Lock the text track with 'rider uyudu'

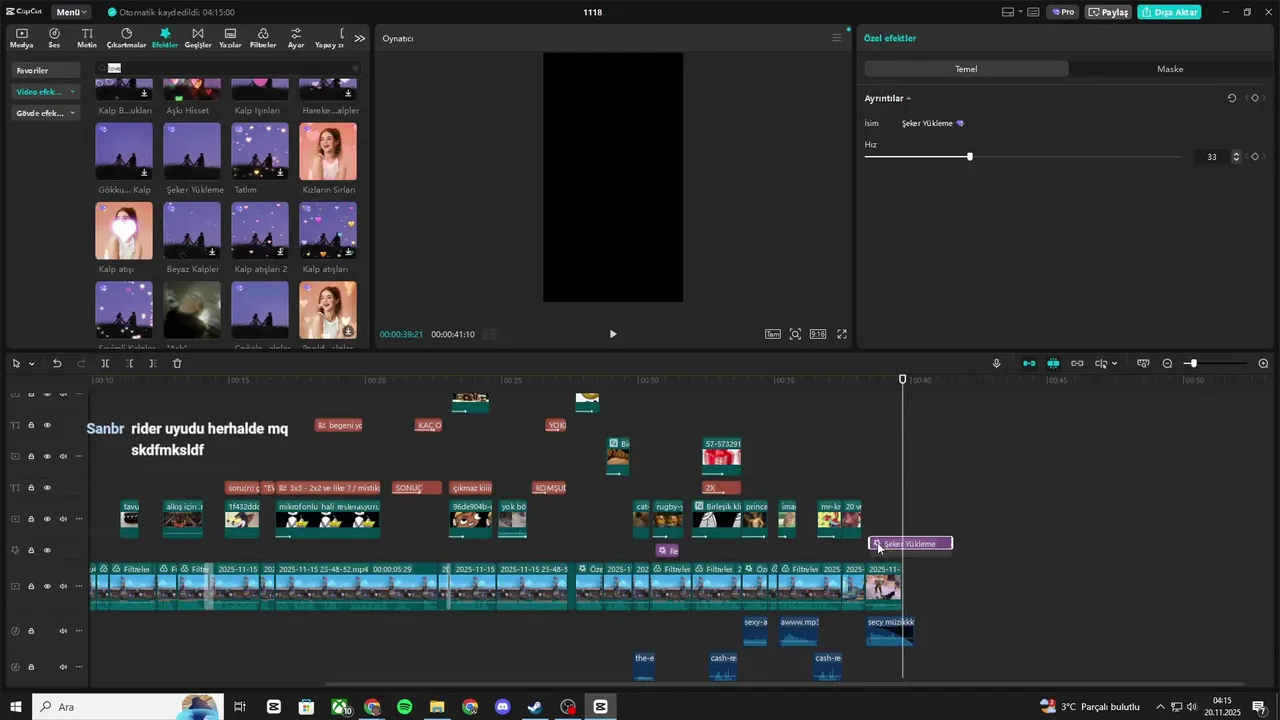(31, 425)
